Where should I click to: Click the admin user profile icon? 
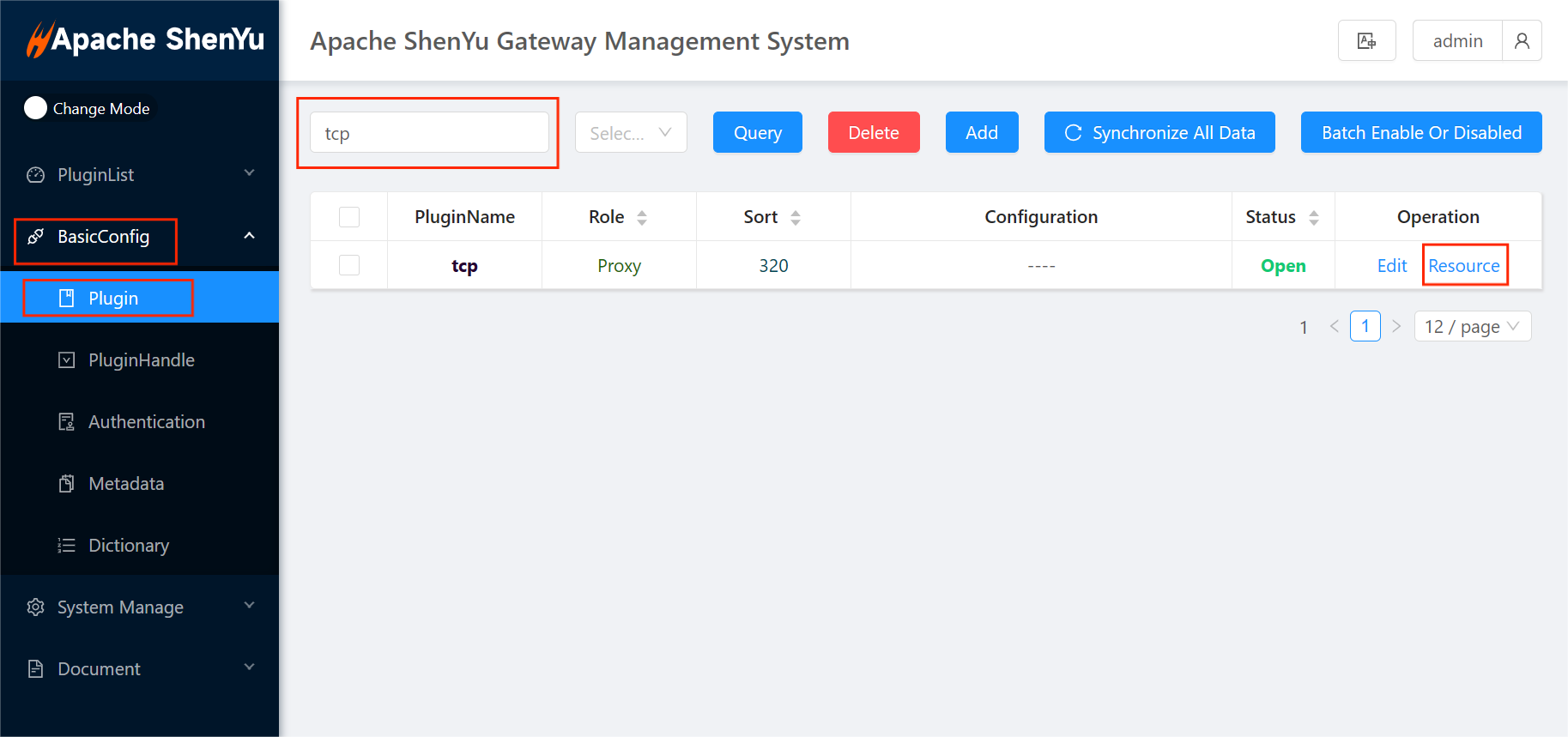[1522, 40]
